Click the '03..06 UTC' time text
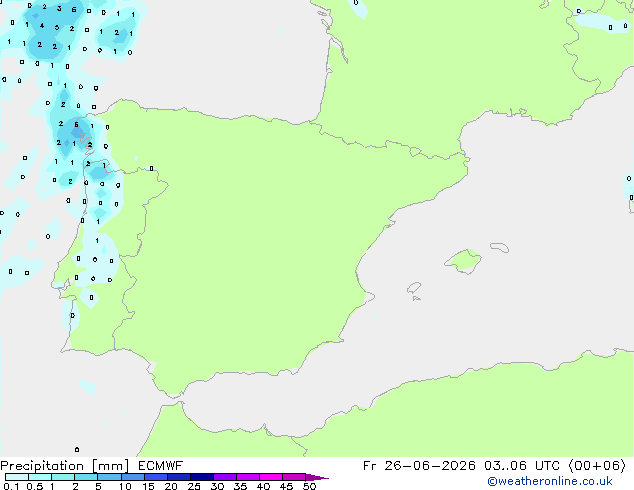Screen dimensions: 634x490 coord(522,466)
